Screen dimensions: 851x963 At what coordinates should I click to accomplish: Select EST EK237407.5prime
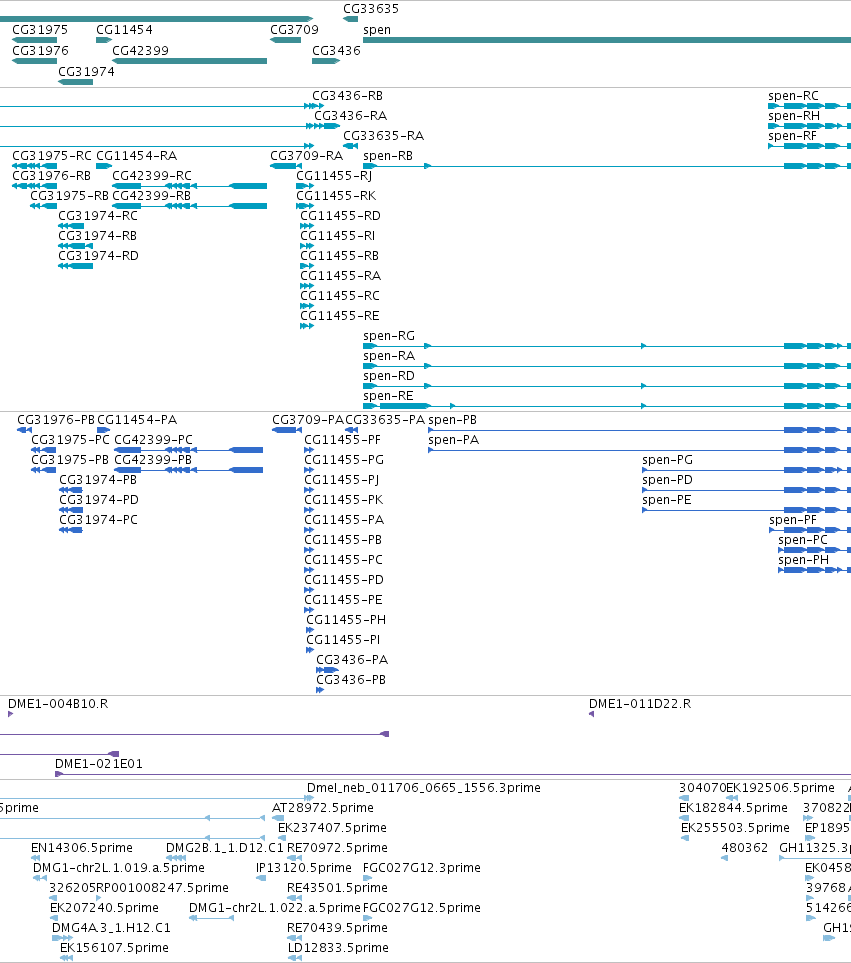[332, 828]
